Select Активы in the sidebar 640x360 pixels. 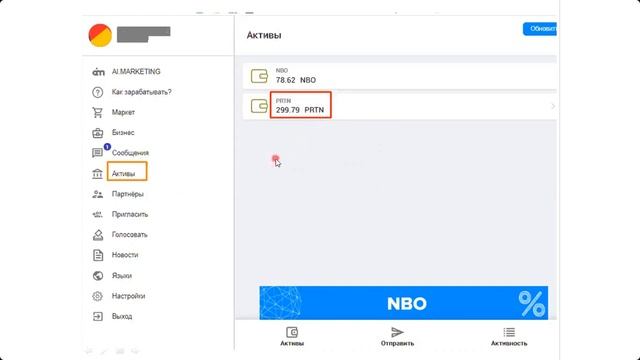click(x=123, y=174)
